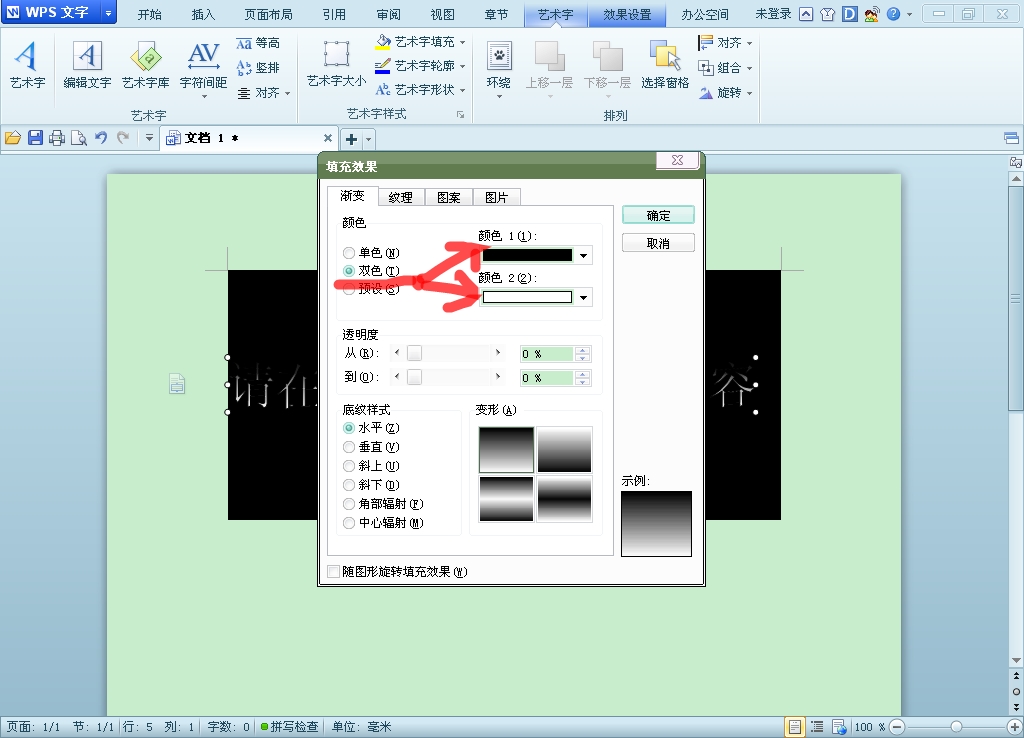The width and height of the screenshot is (1024, 738).
Task: Click the print icon in quick toolbar
Action: [x=57, y=138]
